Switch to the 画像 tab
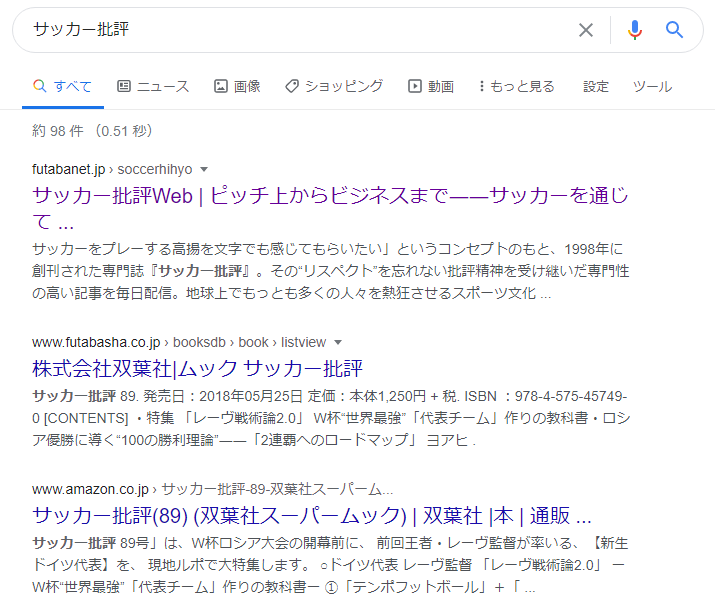 [237, 86]
